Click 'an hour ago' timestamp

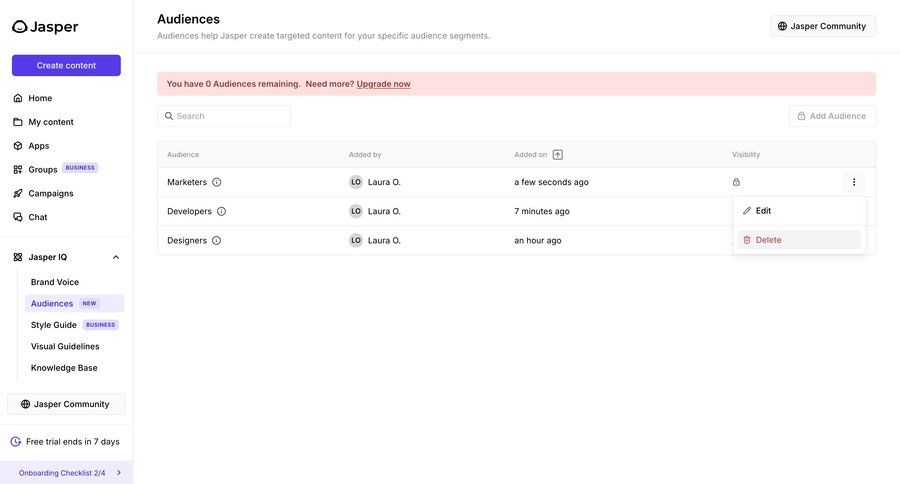coord(538,241)
